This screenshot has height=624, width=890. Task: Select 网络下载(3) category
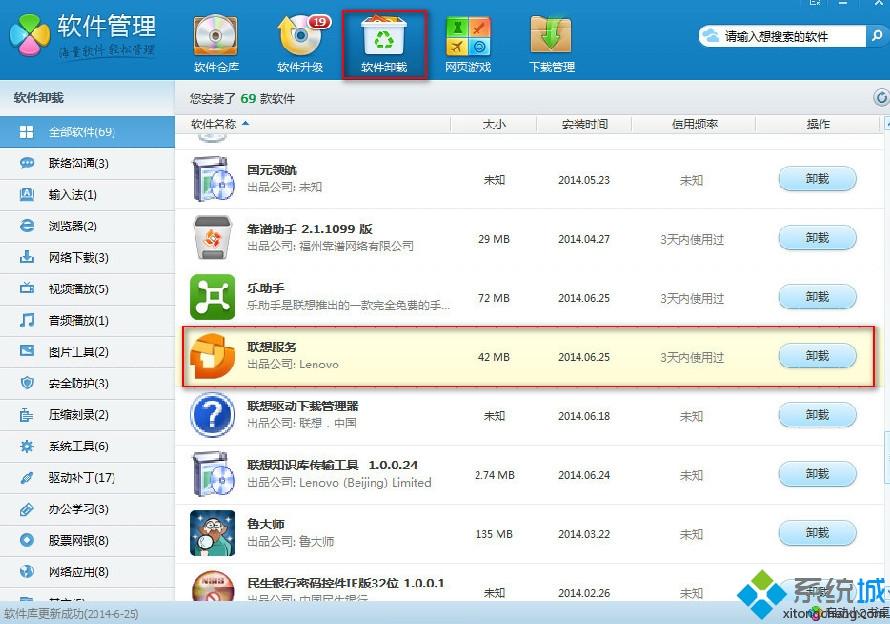87,258
